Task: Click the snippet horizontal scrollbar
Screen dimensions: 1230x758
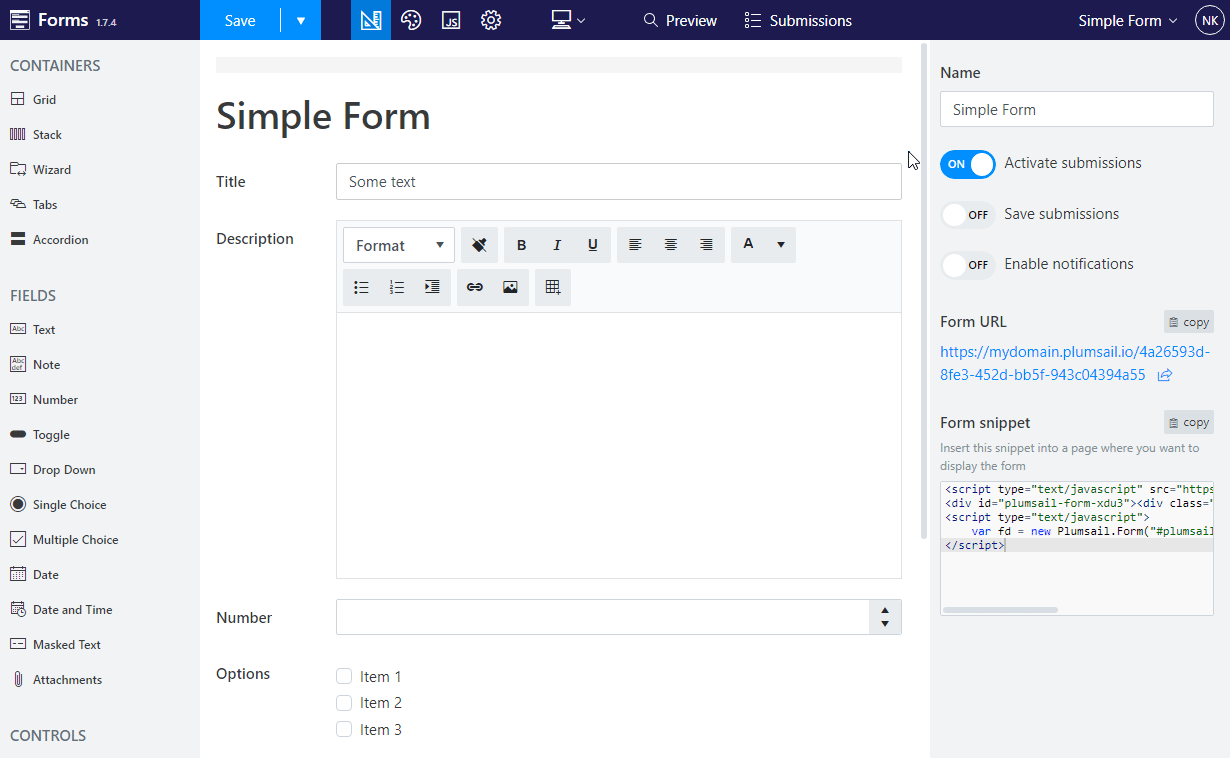Action: (1000, 609)
